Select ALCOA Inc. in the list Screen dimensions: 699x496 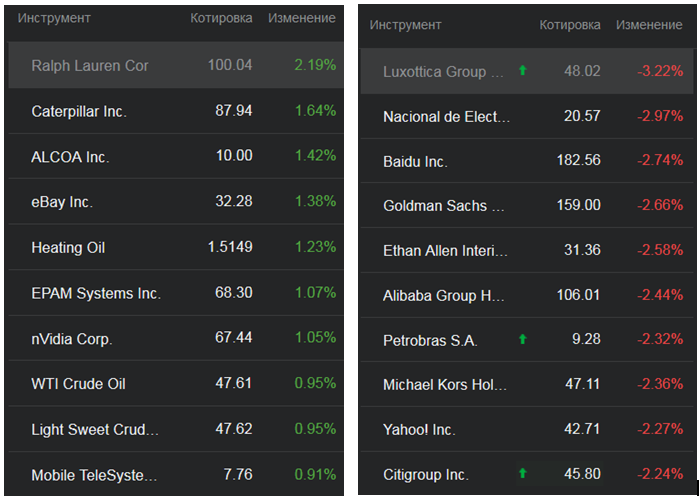pyautogui.click(x=70, y=157)
